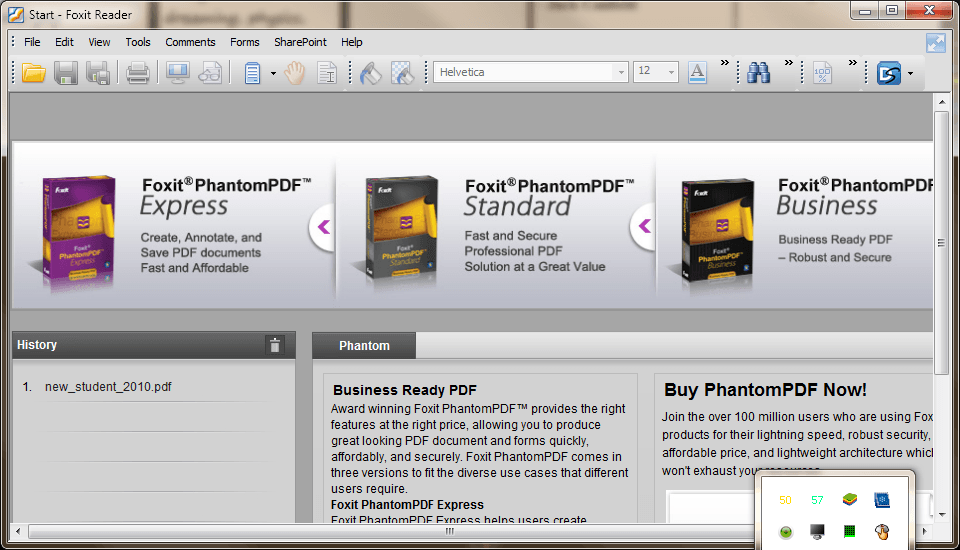
Task: Click the expand-arrows icon beside the menu bar
Action: [x=936, y=43]
